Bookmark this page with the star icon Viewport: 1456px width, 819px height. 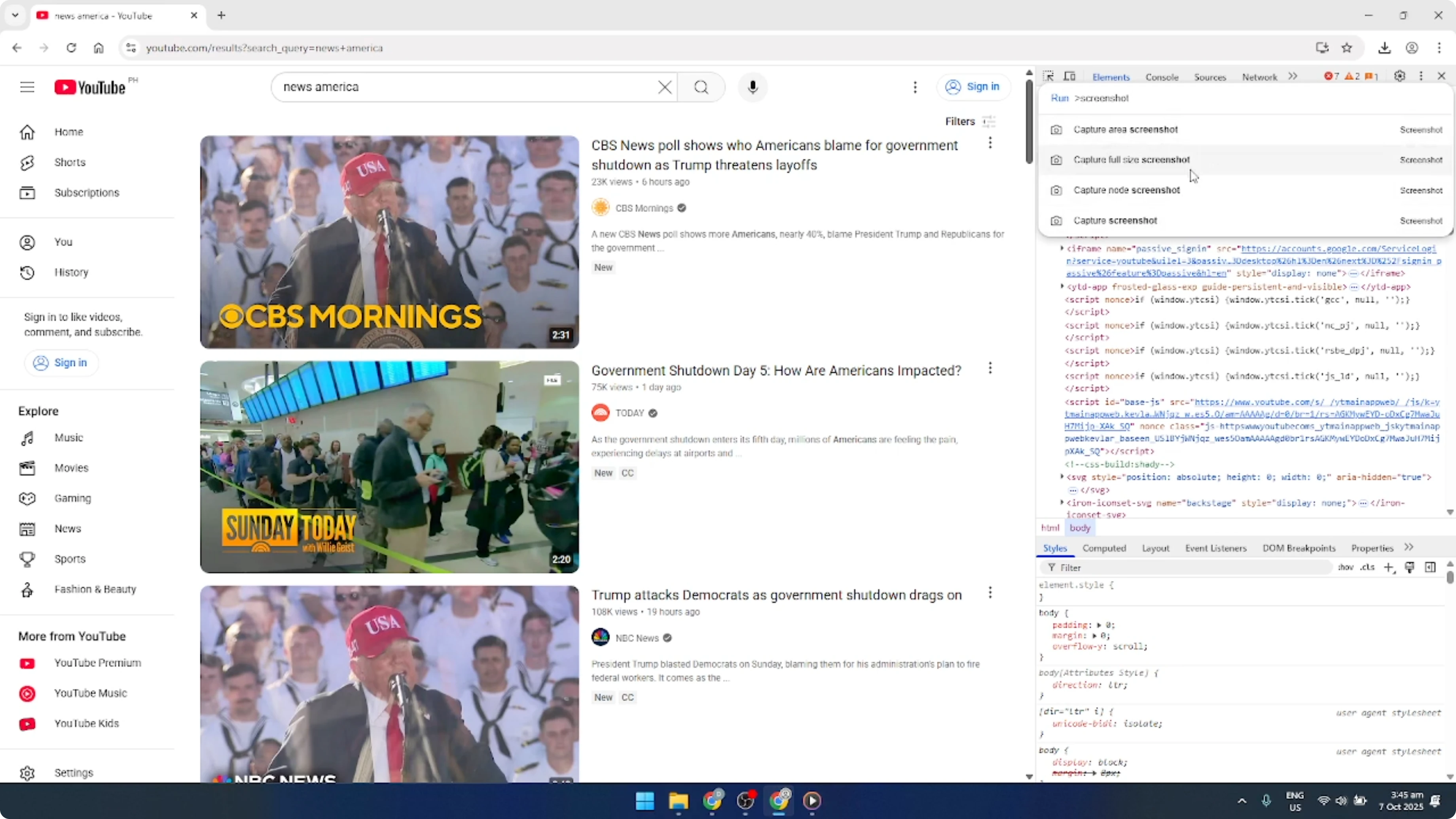coord(1347,48)
